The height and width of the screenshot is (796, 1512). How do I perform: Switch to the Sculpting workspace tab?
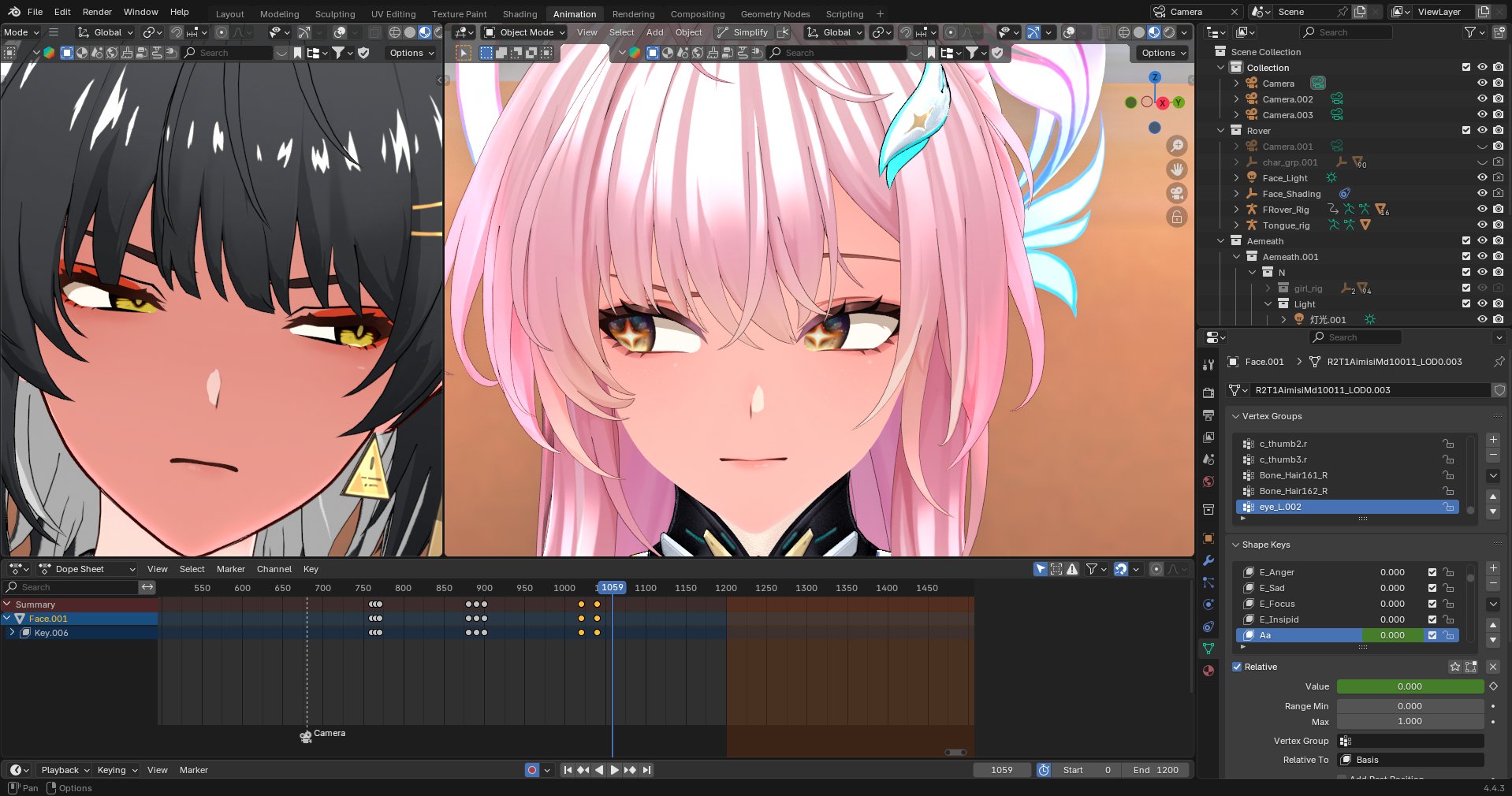point(335,14)
